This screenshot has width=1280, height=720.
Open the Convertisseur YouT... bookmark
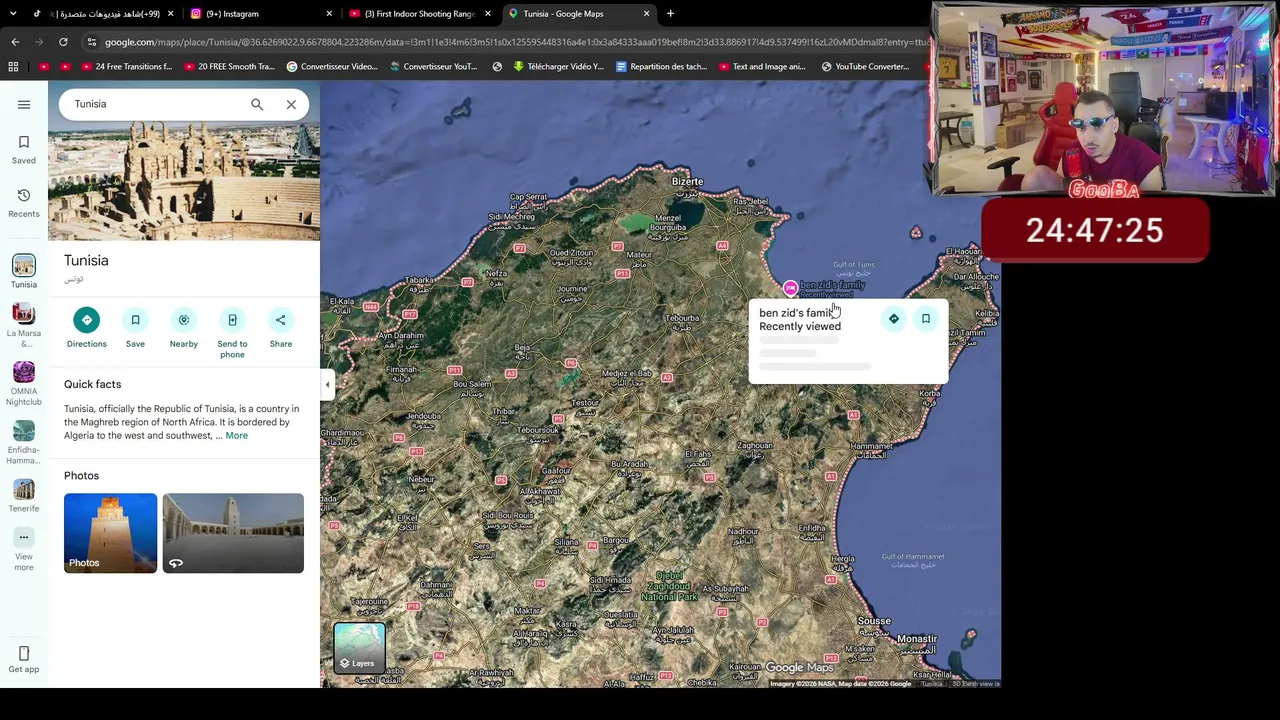click(x=433, y=67)
